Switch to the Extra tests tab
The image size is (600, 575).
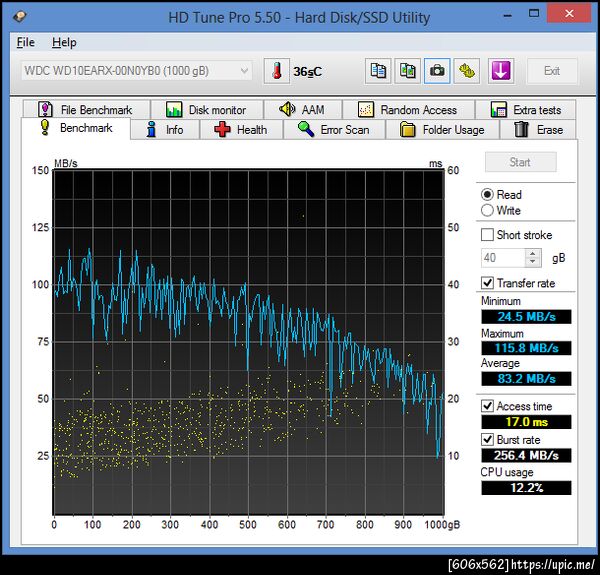526,110
